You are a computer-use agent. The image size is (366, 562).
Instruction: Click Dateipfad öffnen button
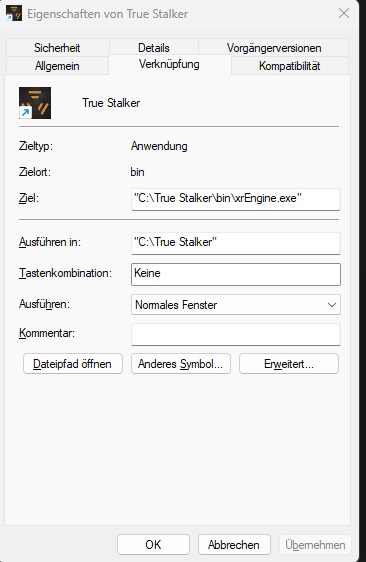(x=73, y=364)
